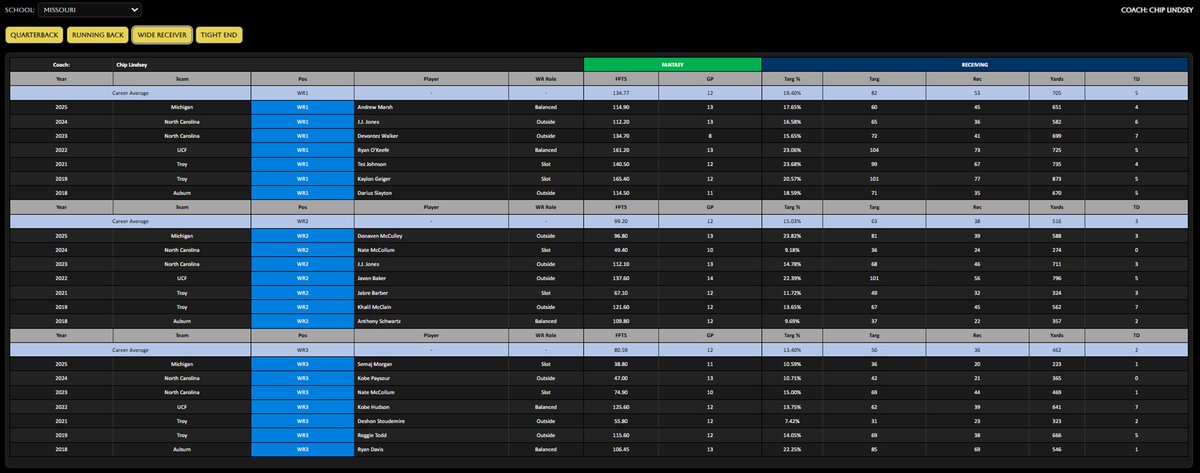Click Donaven McCulley's target share 23.82%
The image size is (1200, 473).
click(x=792, y=238)
